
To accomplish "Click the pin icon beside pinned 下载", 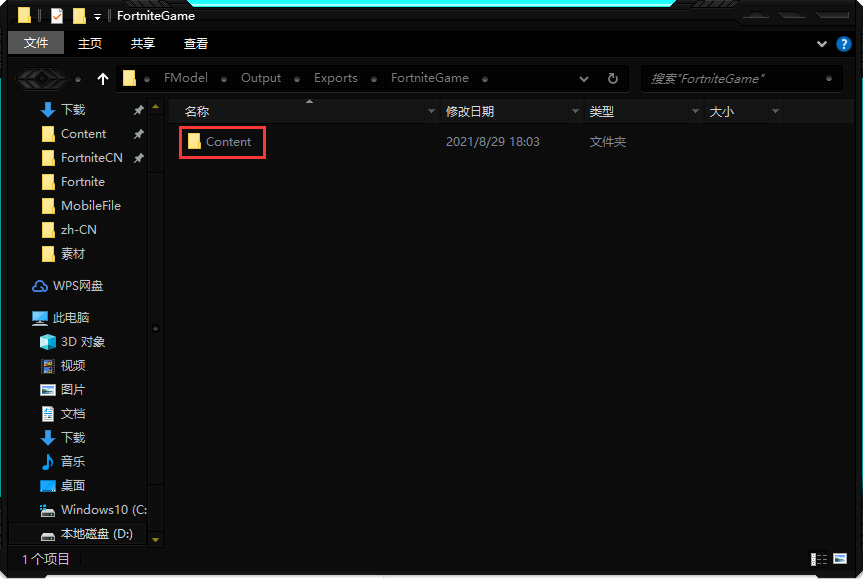I will point(139,110).
